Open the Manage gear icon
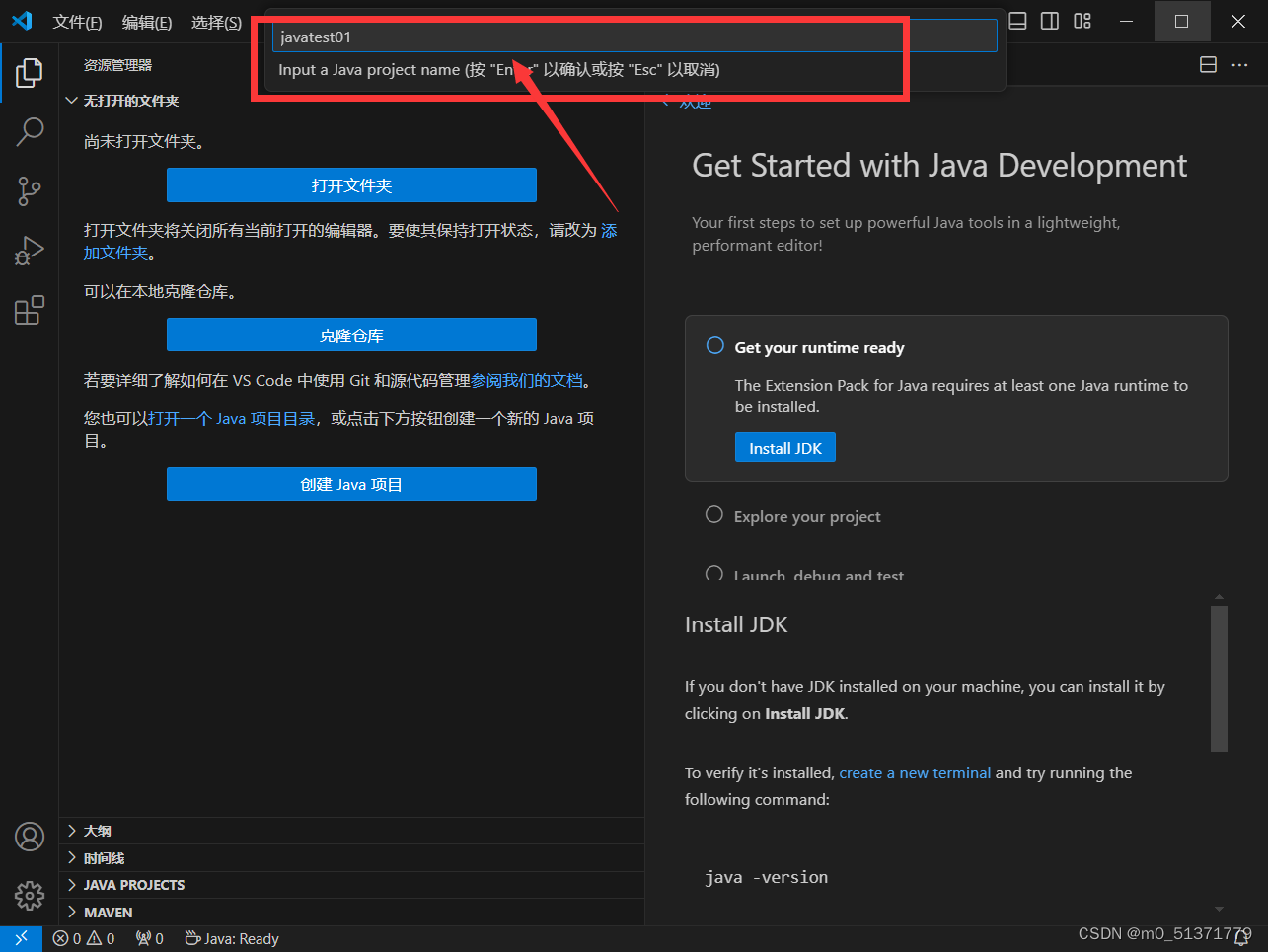Screen dimensions: 1268x952 pos(30,895)
